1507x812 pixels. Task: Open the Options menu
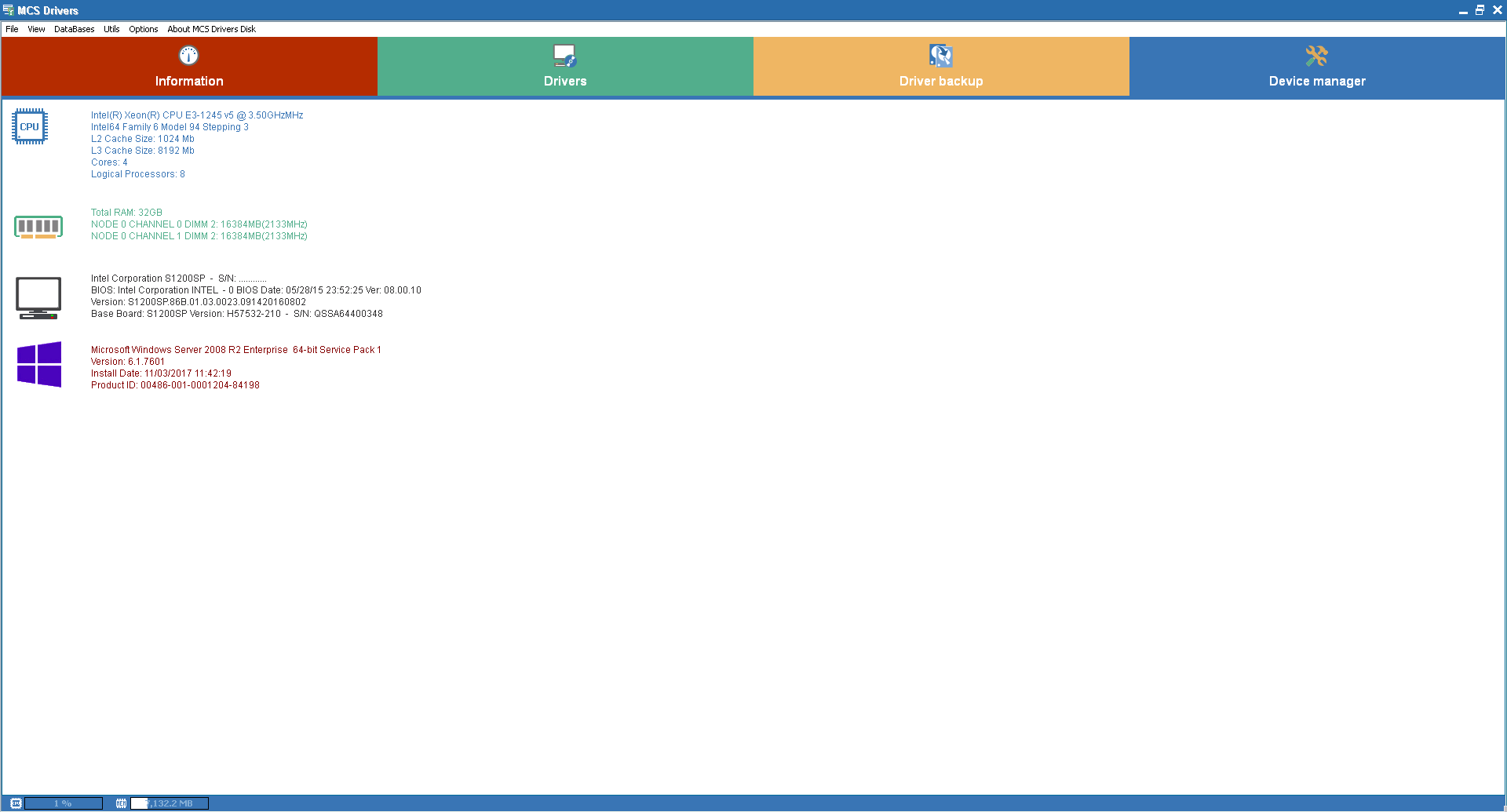[144, 29]
